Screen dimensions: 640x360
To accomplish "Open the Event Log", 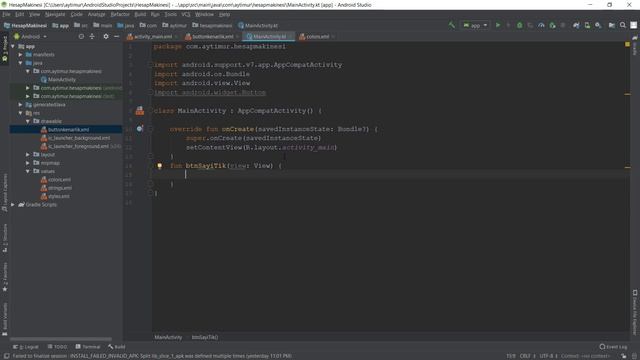I will [x=613, y=347].
